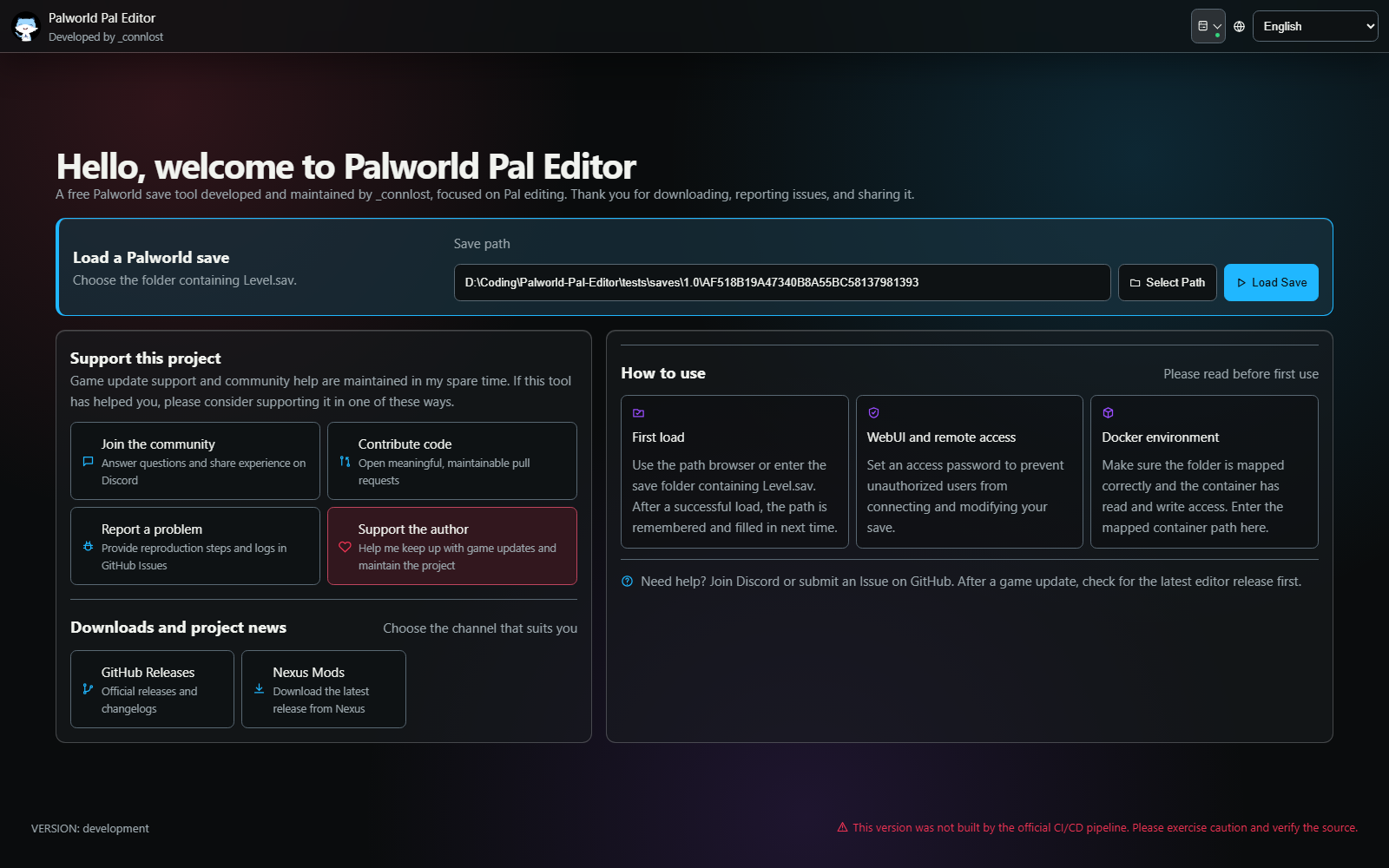The image size is (1389, 868).
Task: Click the 'Downloads and project news' heading
Action: pyautogui.click(x=178, y=628)
